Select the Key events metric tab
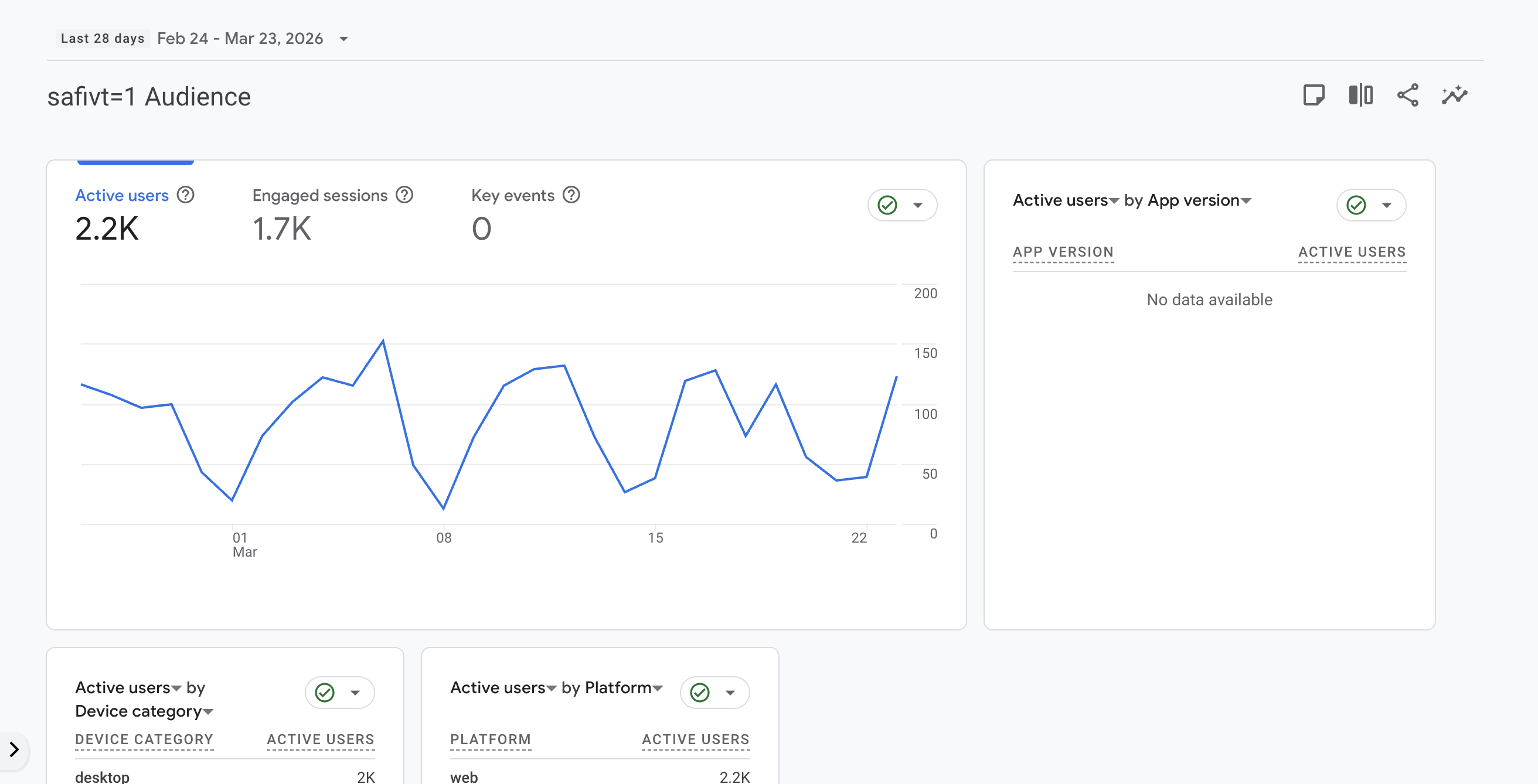This screenshot has width=1538, height=784. pyautogui.click(x=512, y=196)
